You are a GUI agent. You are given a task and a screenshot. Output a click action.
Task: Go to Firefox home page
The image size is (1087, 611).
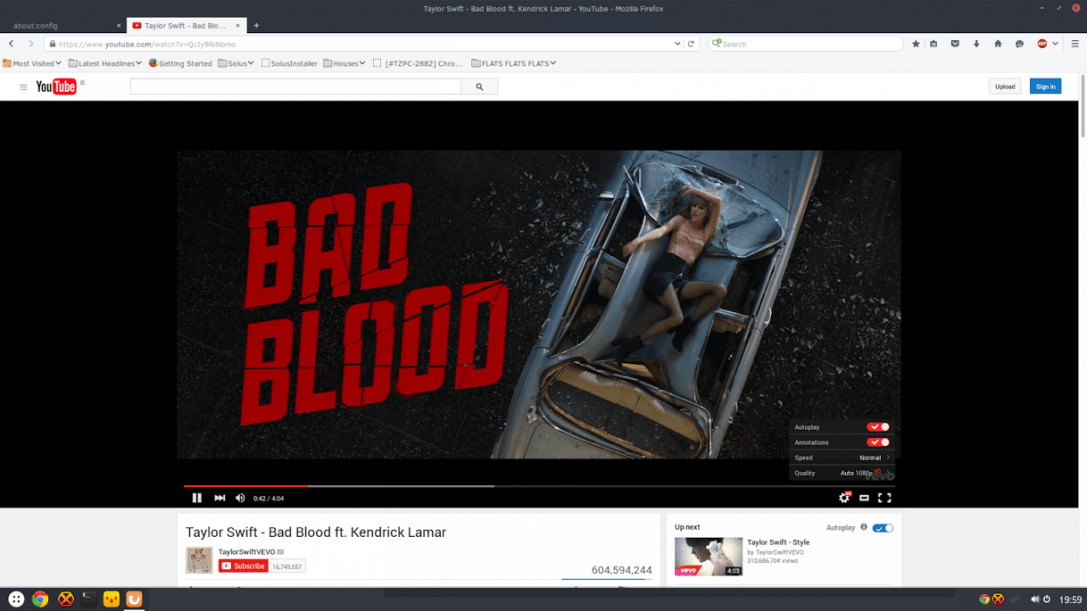point(998,44)
